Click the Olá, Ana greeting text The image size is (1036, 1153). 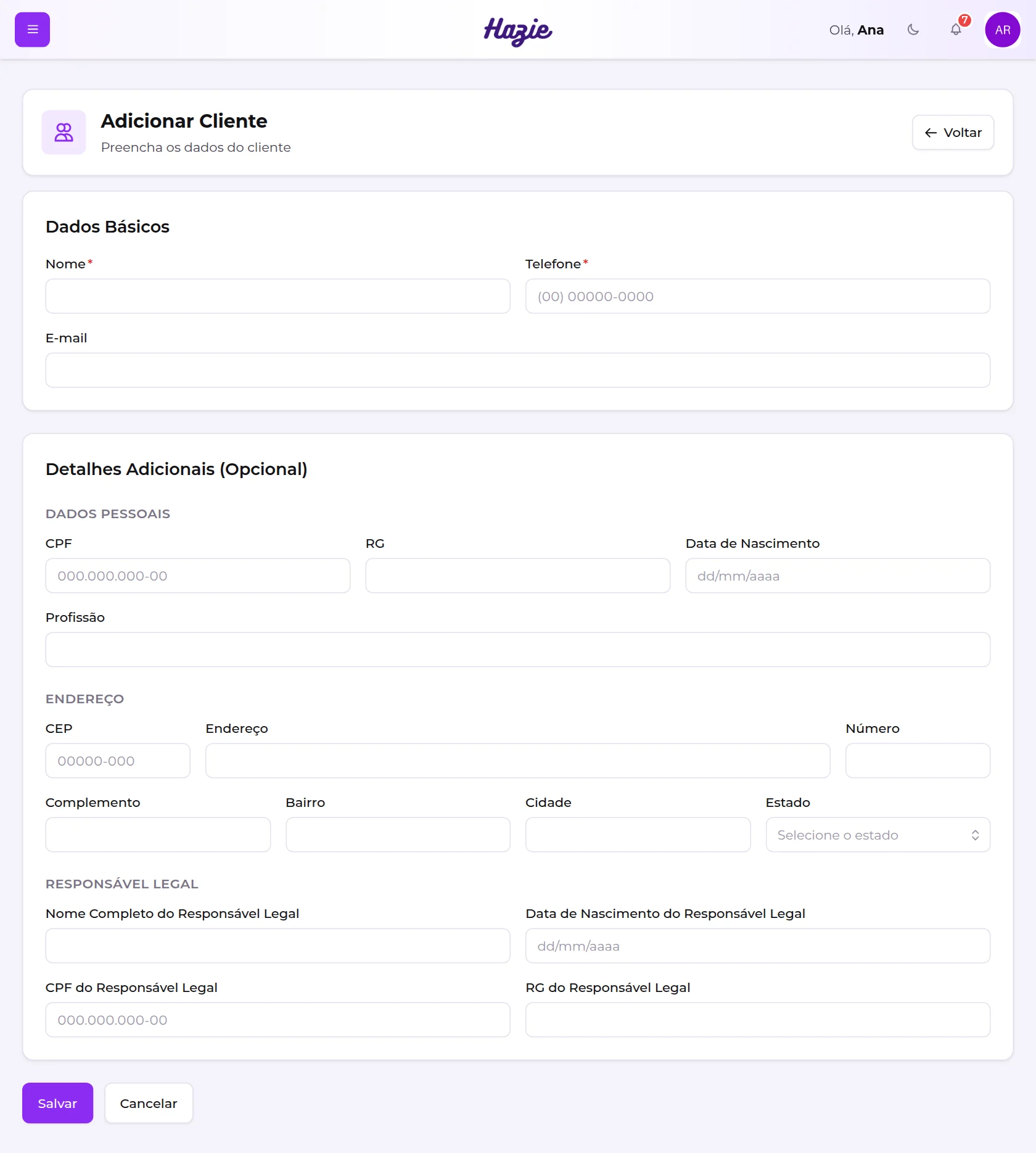coord(856,30)
